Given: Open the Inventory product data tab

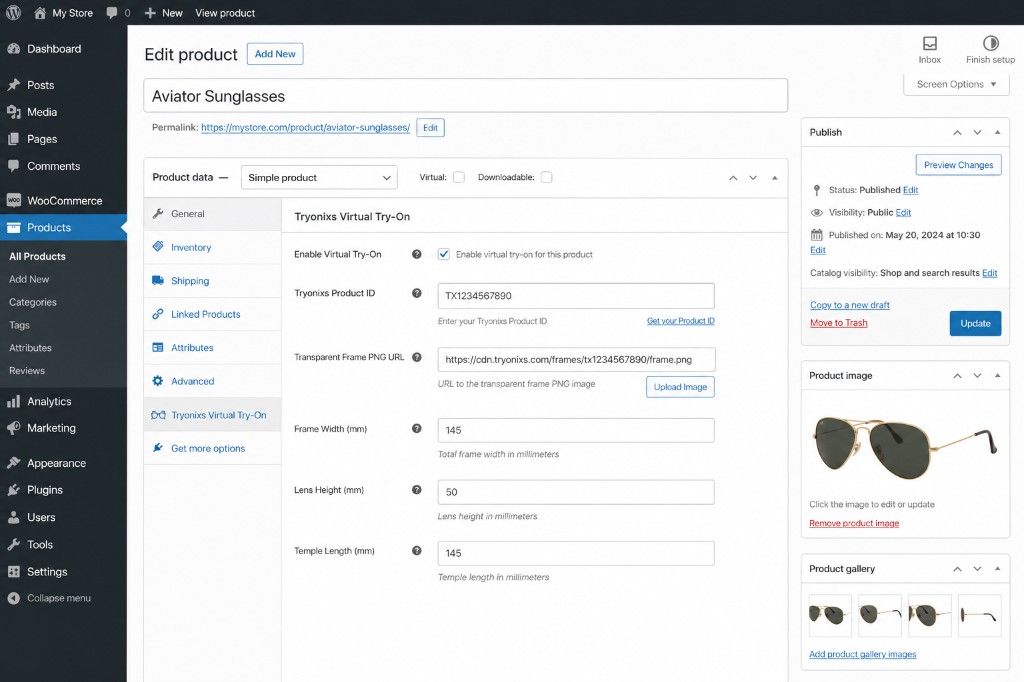Looking at the screenshot, I should (x=212, y=247).
